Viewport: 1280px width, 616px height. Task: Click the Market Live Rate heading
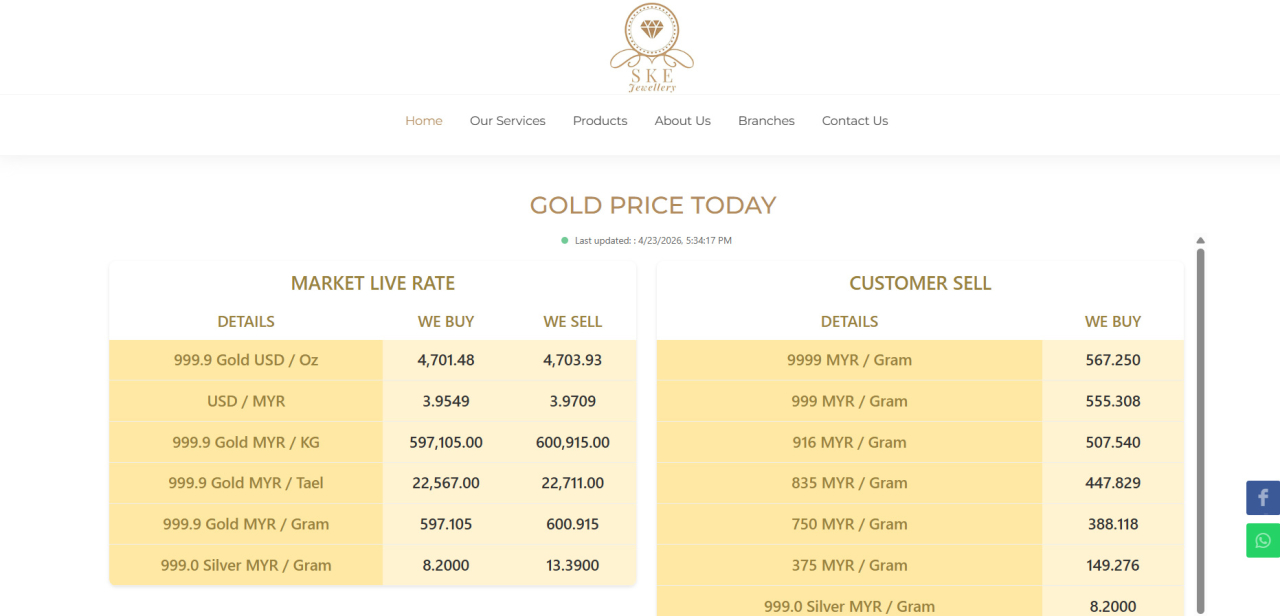pos(373,283)
